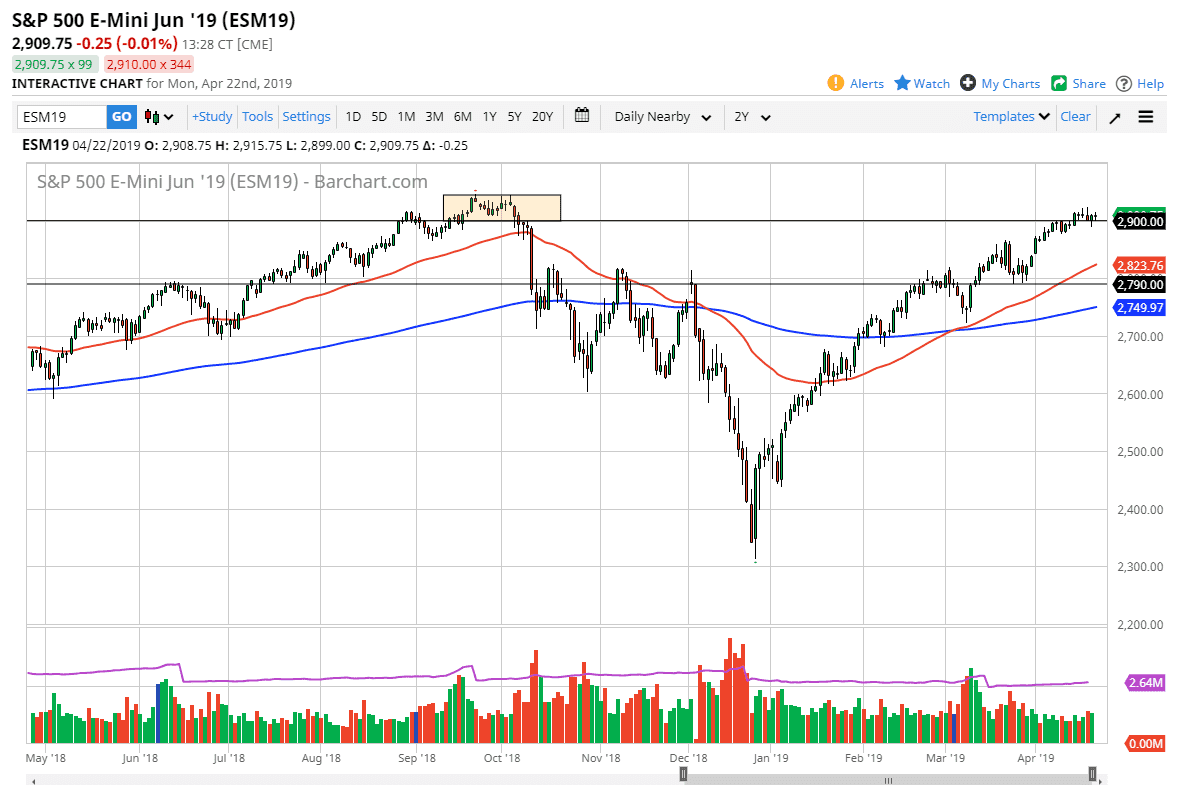
Task: Switch to the 6M timeframe
Action: [462, 117]
